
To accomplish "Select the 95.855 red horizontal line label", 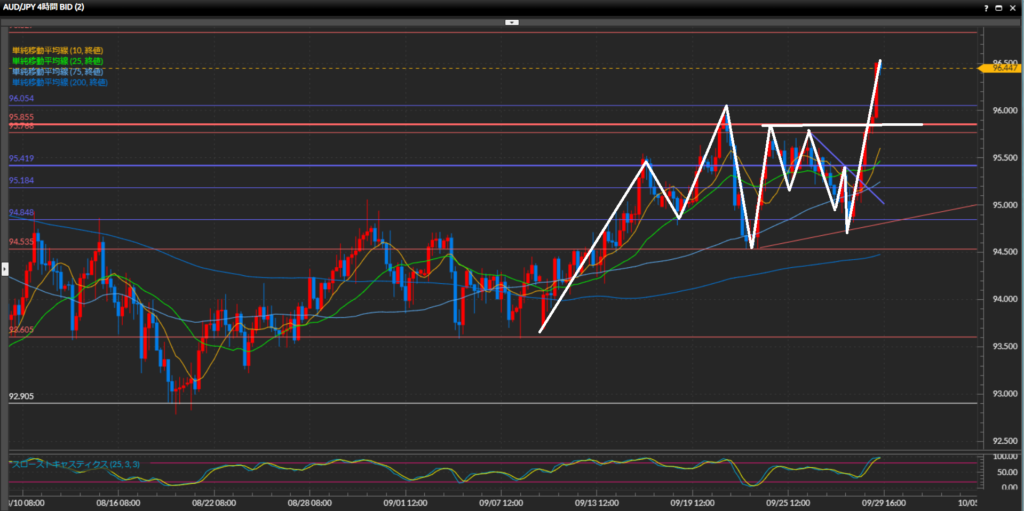I will click(x=22, y=118).
